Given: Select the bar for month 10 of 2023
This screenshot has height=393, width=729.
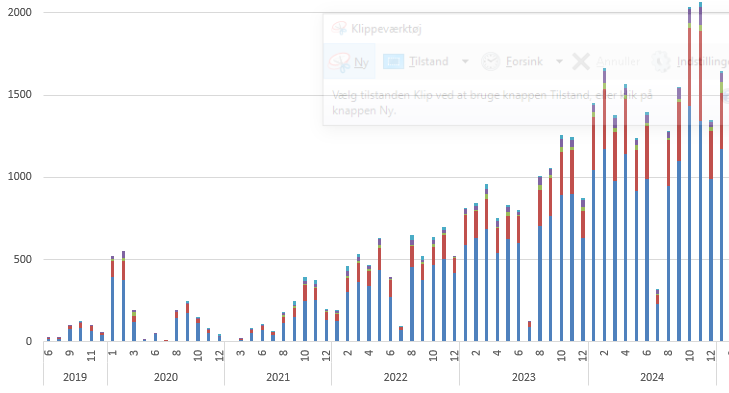Looking at the screenshot, I should point(561,238).
